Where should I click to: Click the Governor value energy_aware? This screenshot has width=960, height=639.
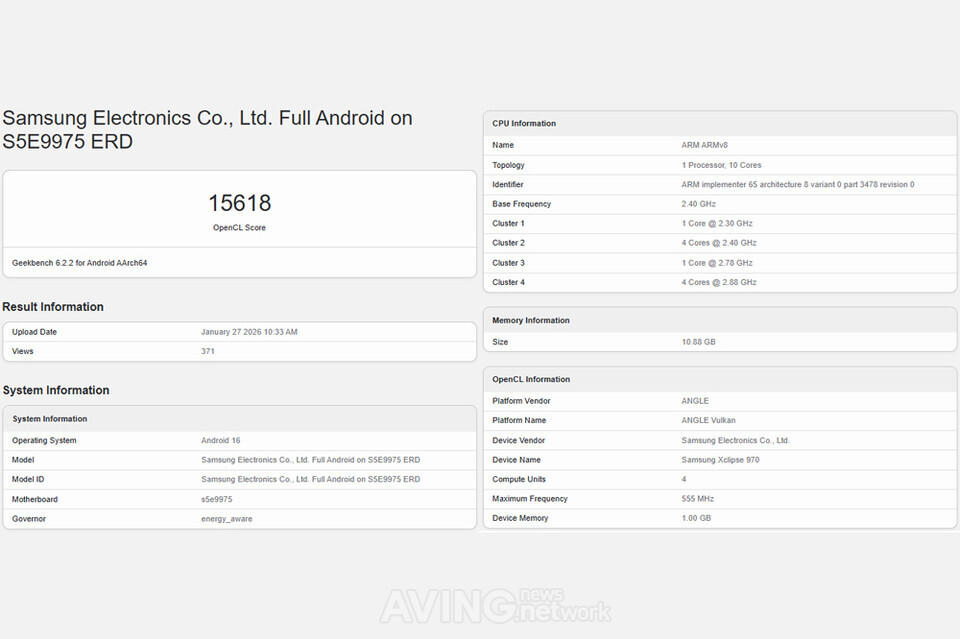point(227,519)
